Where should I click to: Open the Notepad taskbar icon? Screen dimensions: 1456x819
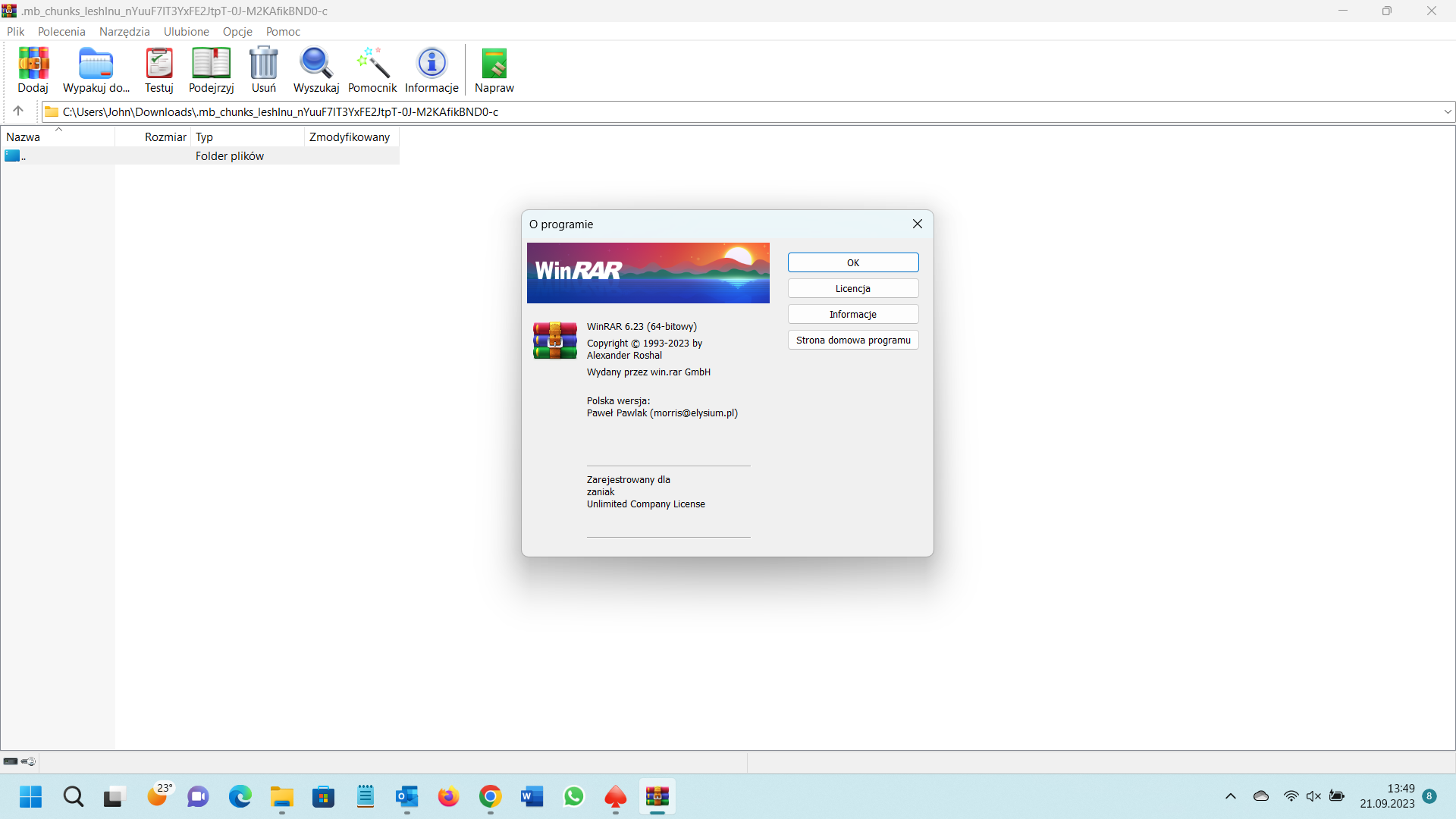click(366, 797)
